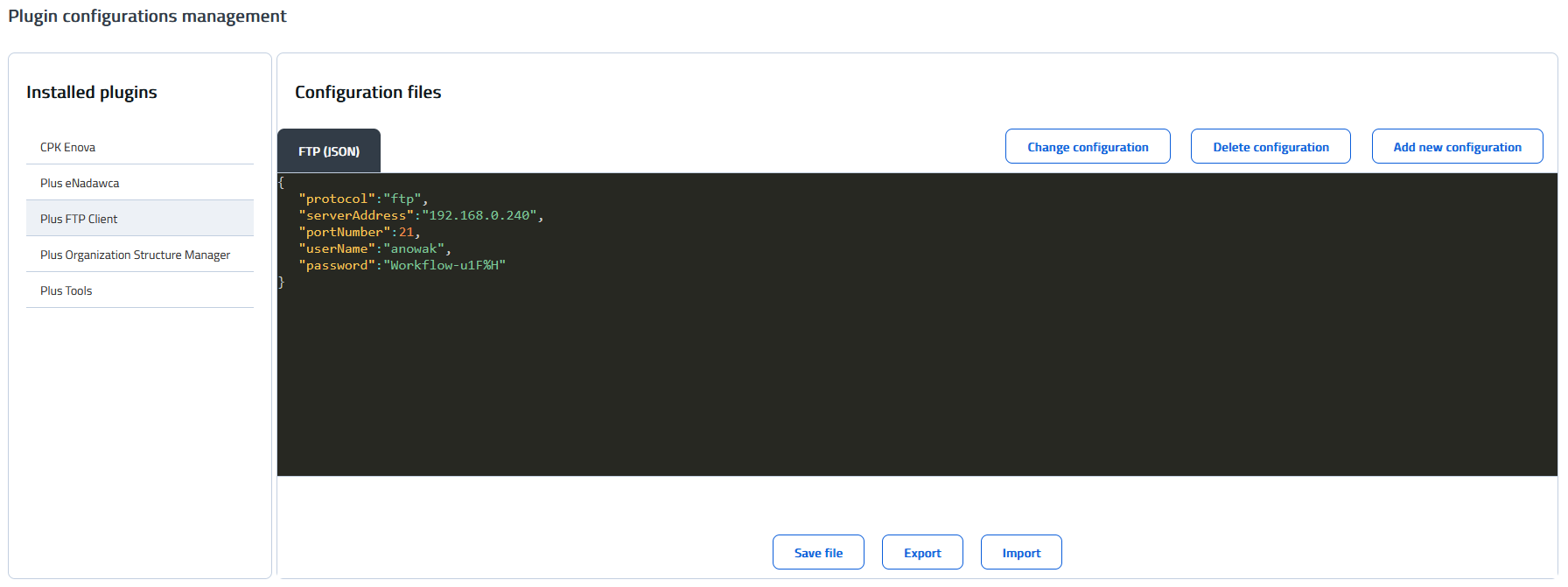This screenshot has height=587, width=1568.
Task: Click Plugin configurations management title
Action: pyautogui.click(x=147, y=17)
